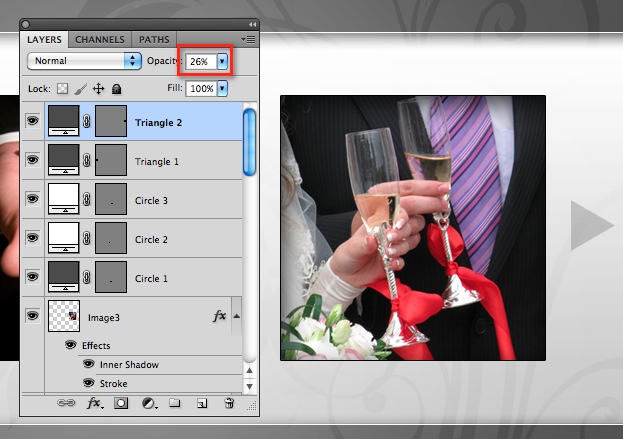Screen dimensions: 623x439
Task: Select the Circle 1 layer name
Action: tap(151, 278)
